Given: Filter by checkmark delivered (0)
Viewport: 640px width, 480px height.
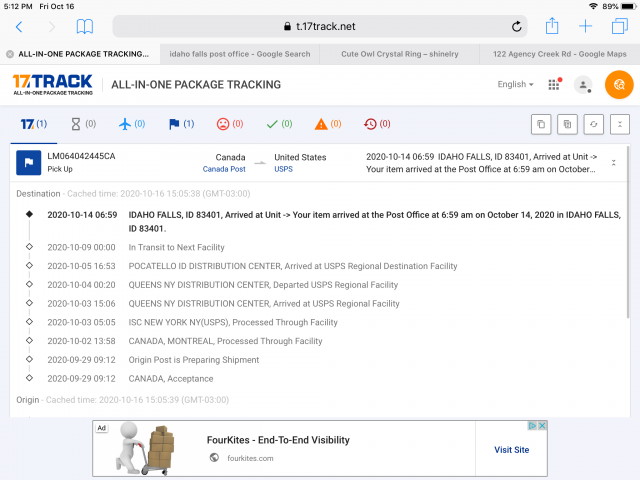Looking at the screenshot, I should coord(279,124).
